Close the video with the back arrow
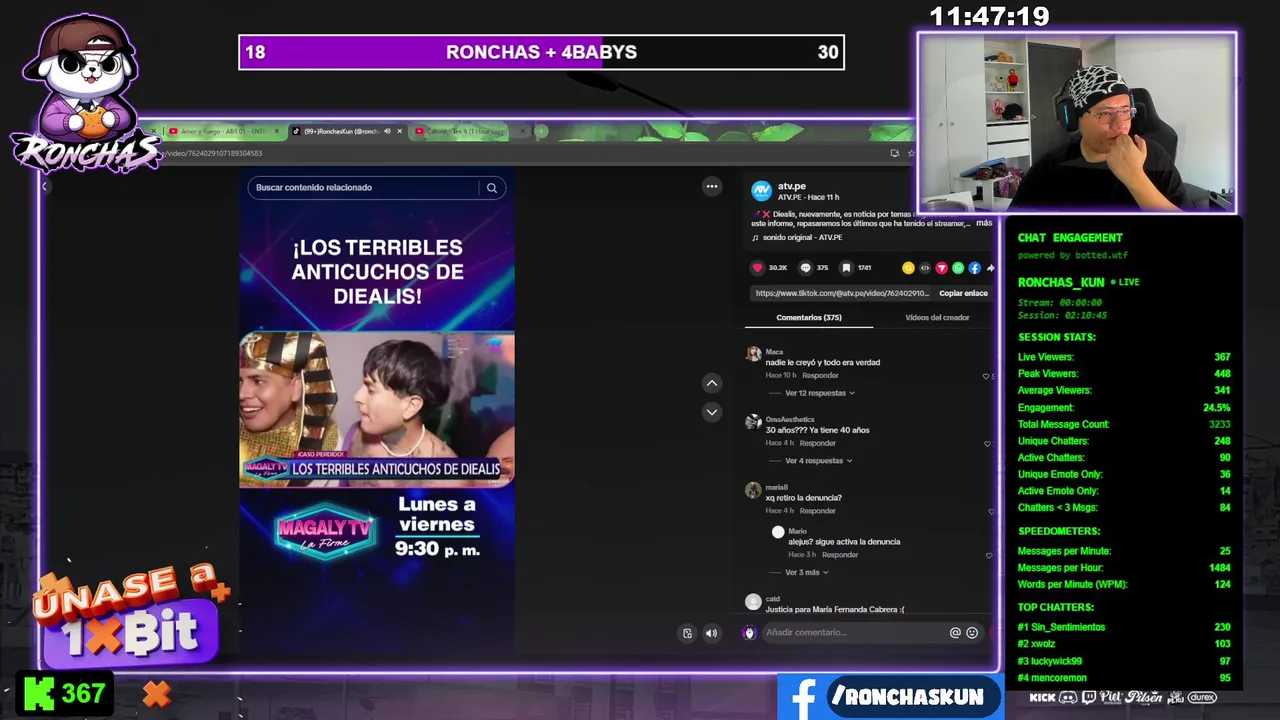 pos(44,186)
